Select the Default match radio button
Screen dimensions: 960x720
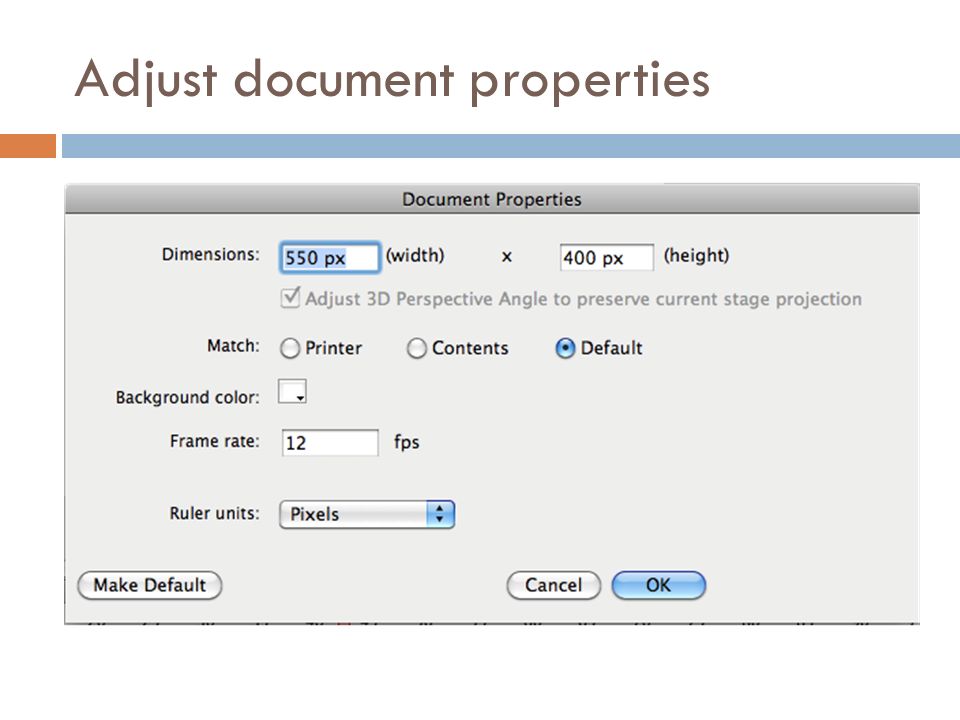coord(564,348)
